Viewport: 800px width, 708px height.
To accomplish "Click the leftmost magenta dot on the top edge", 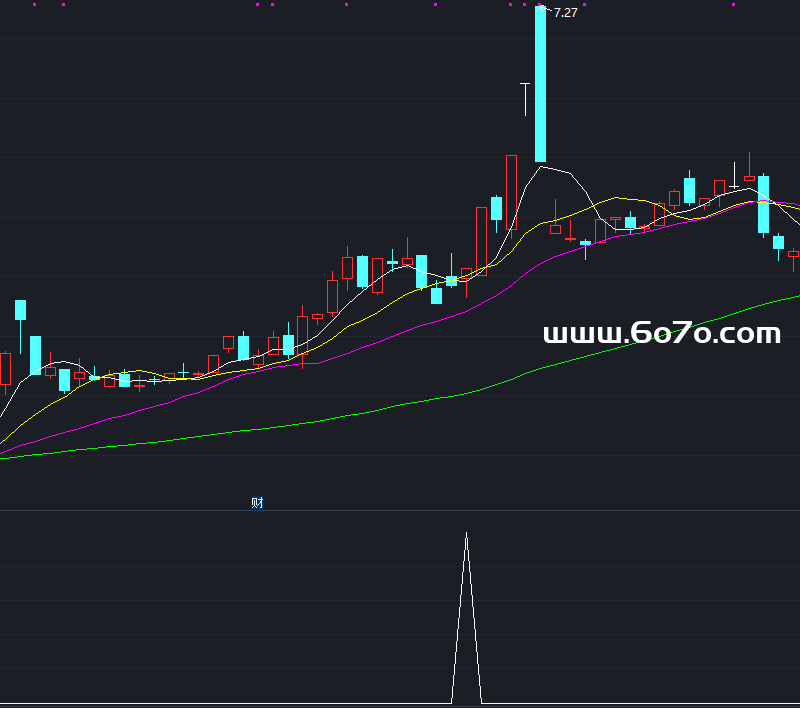I will tap(33, 4).
